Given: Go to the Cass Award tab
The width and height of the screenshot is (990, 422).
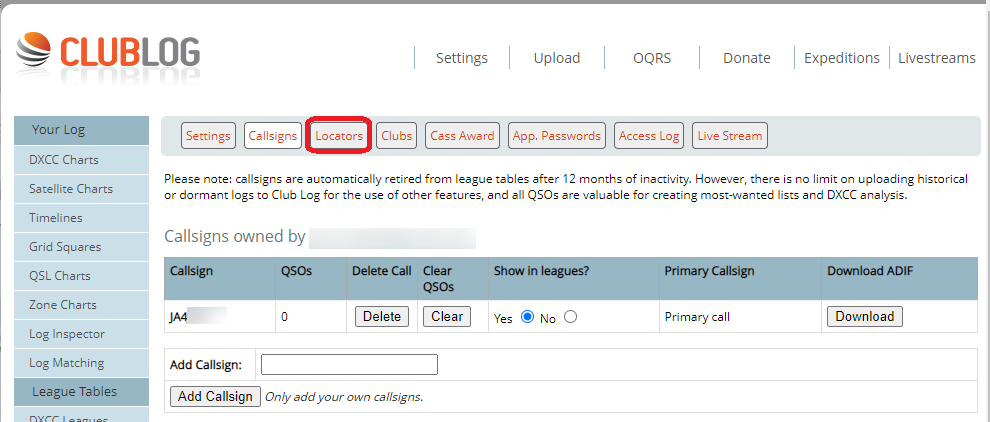Looking at the screenshot, I should (462, 136).
